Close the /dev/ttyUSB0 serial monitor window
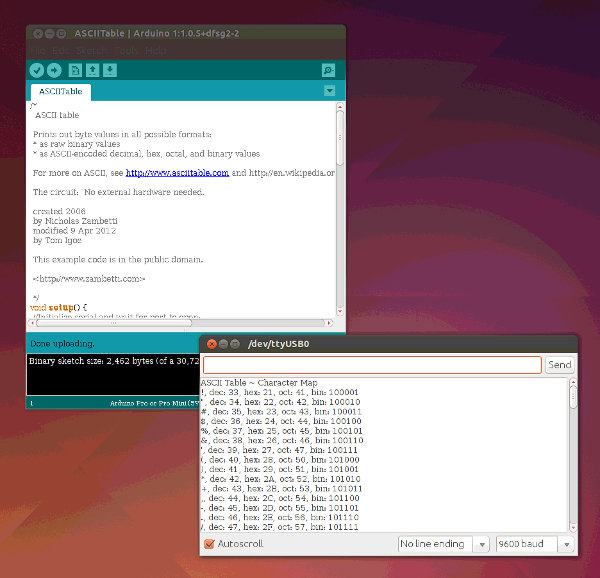 coord(211,344)
